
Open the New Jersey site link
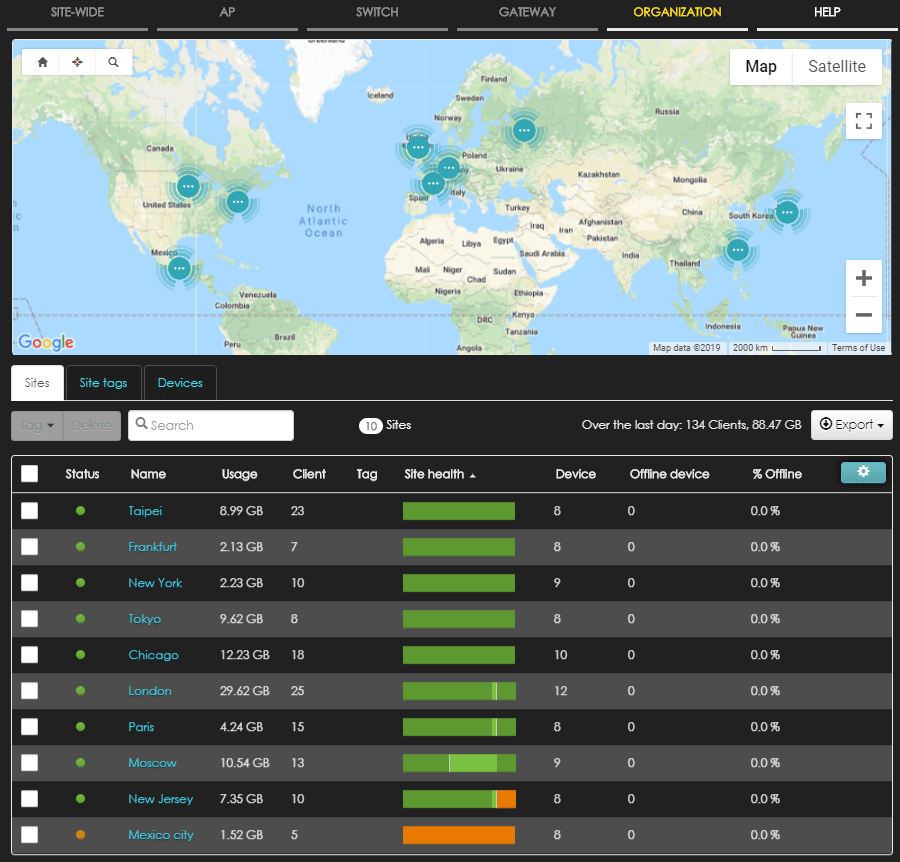[x=161, y=799]
